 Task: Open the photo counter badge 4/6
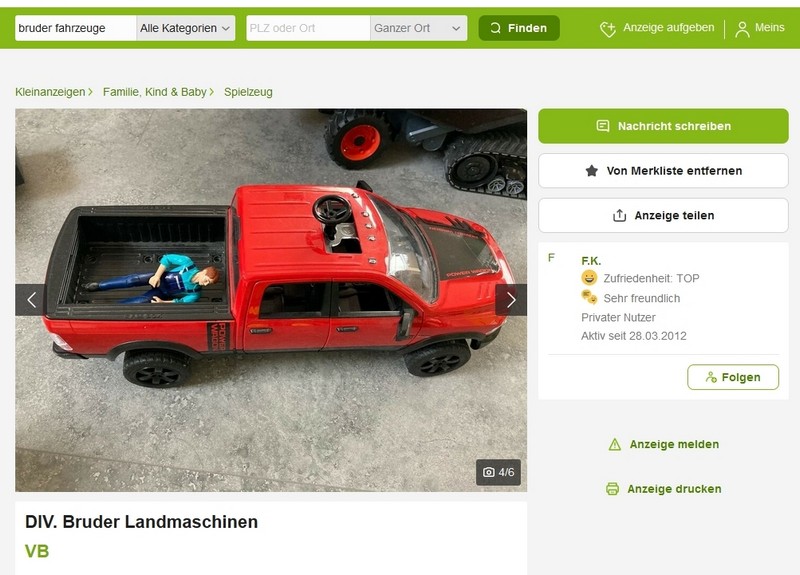(498, 472)
